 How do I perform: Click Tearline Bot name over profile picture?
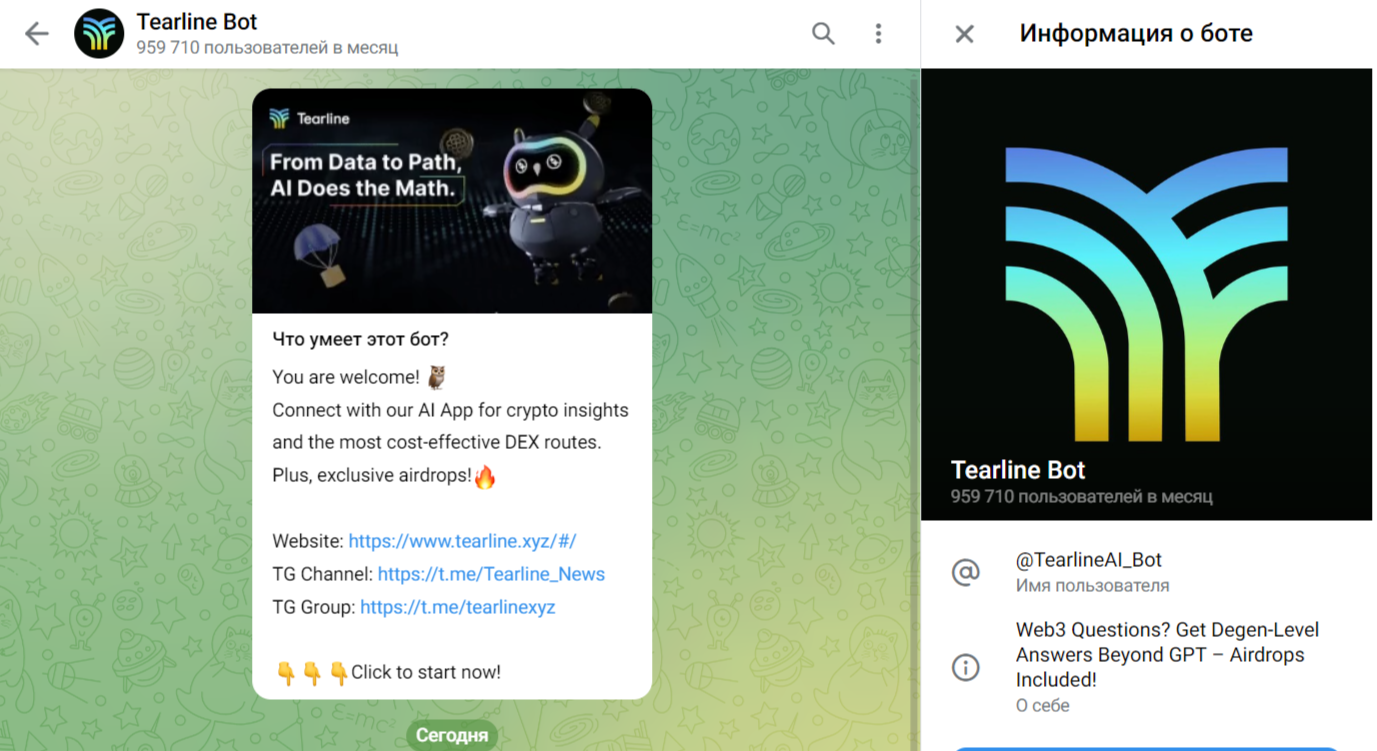[1018, 470]
